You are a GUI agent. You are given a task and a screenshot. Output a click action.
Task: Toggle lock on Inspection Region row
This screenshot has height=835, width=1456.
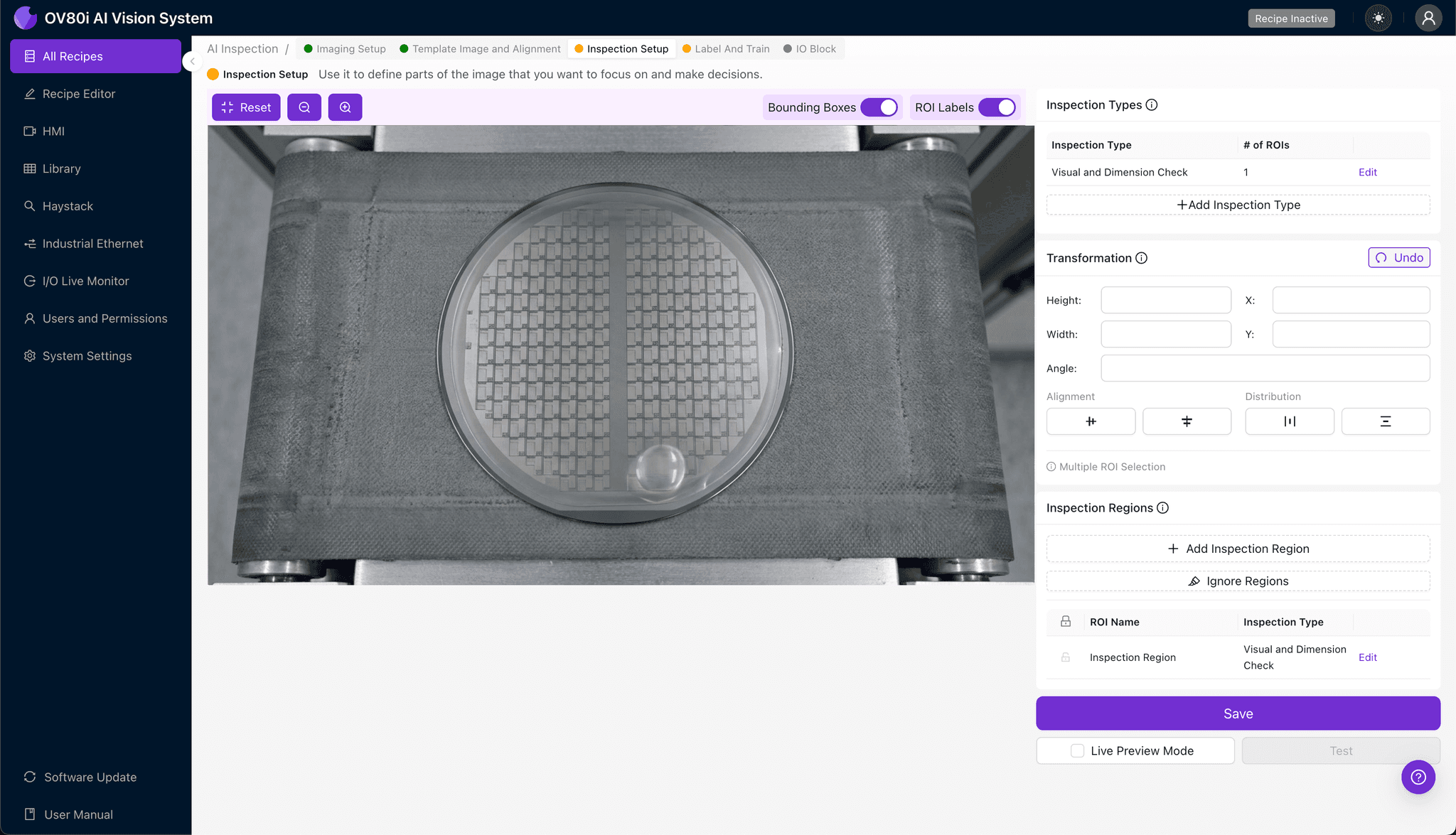point(1066,657)
